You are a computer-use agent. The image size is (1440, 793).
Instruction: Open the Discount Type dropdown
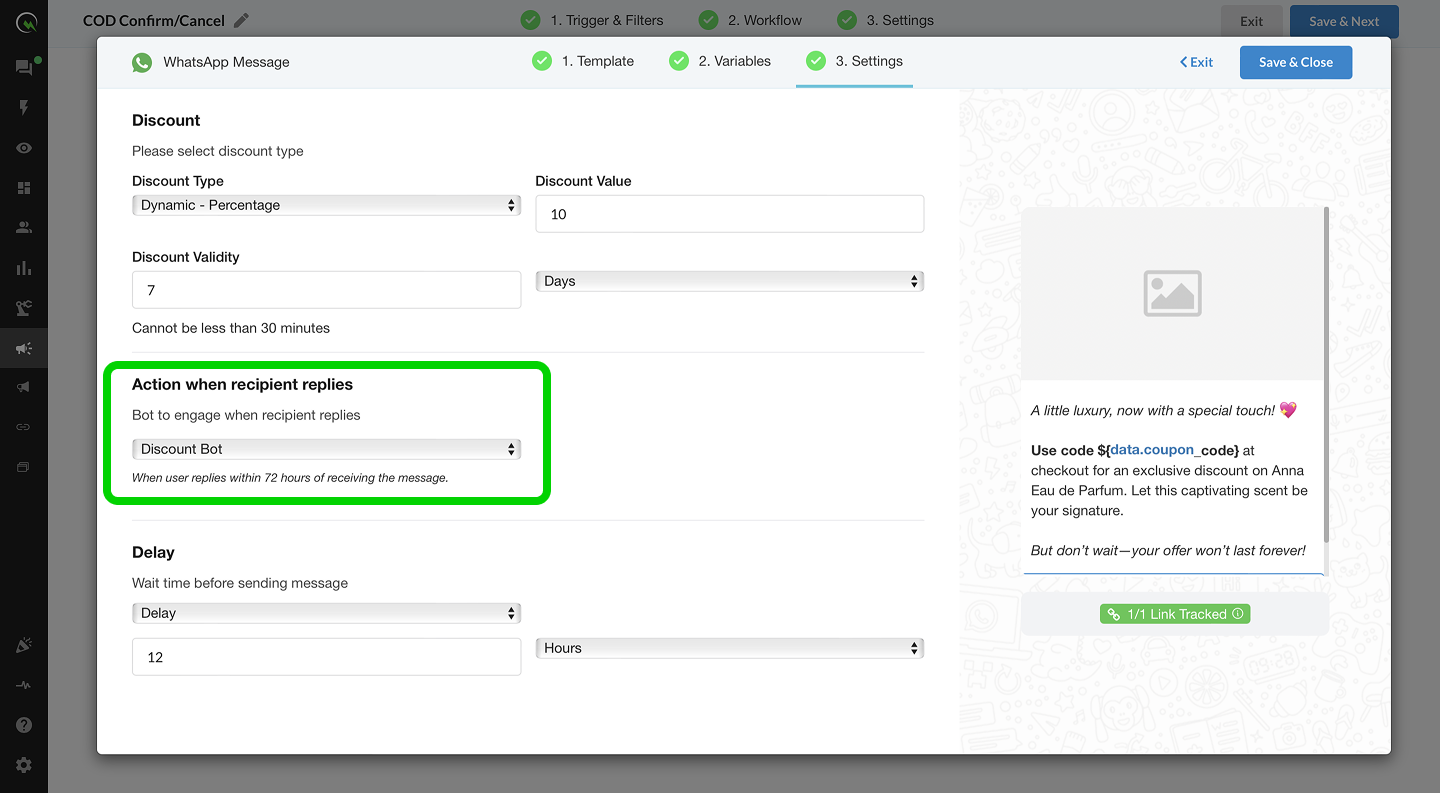tap(326, 205)
